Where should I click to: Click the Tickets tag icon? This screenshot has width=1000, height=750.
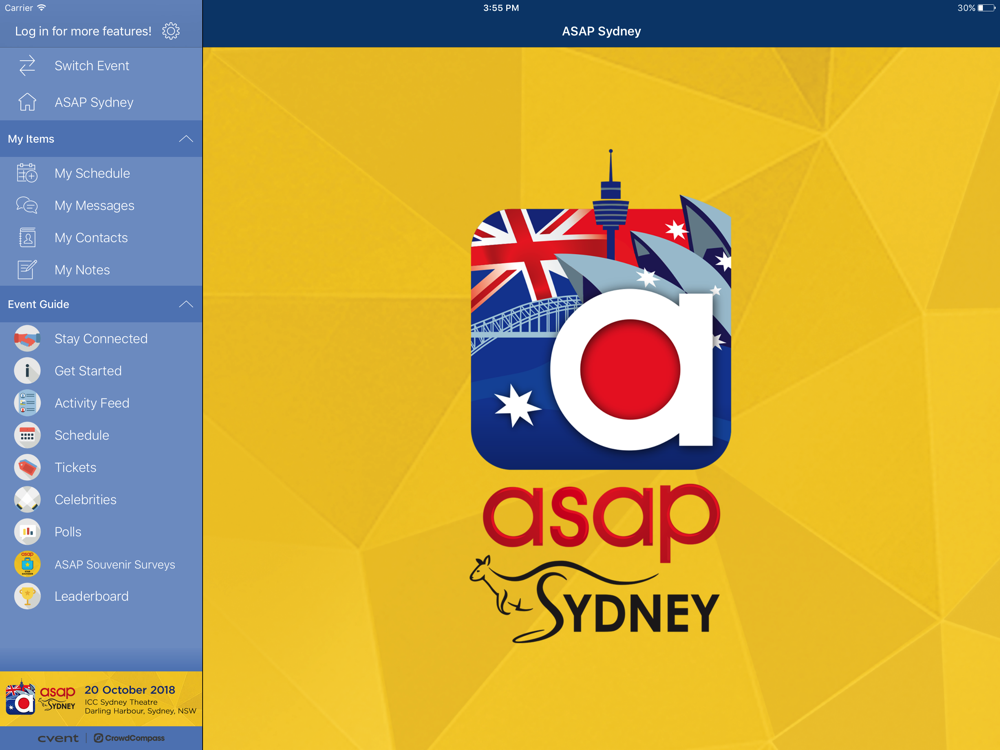(27, 467)
